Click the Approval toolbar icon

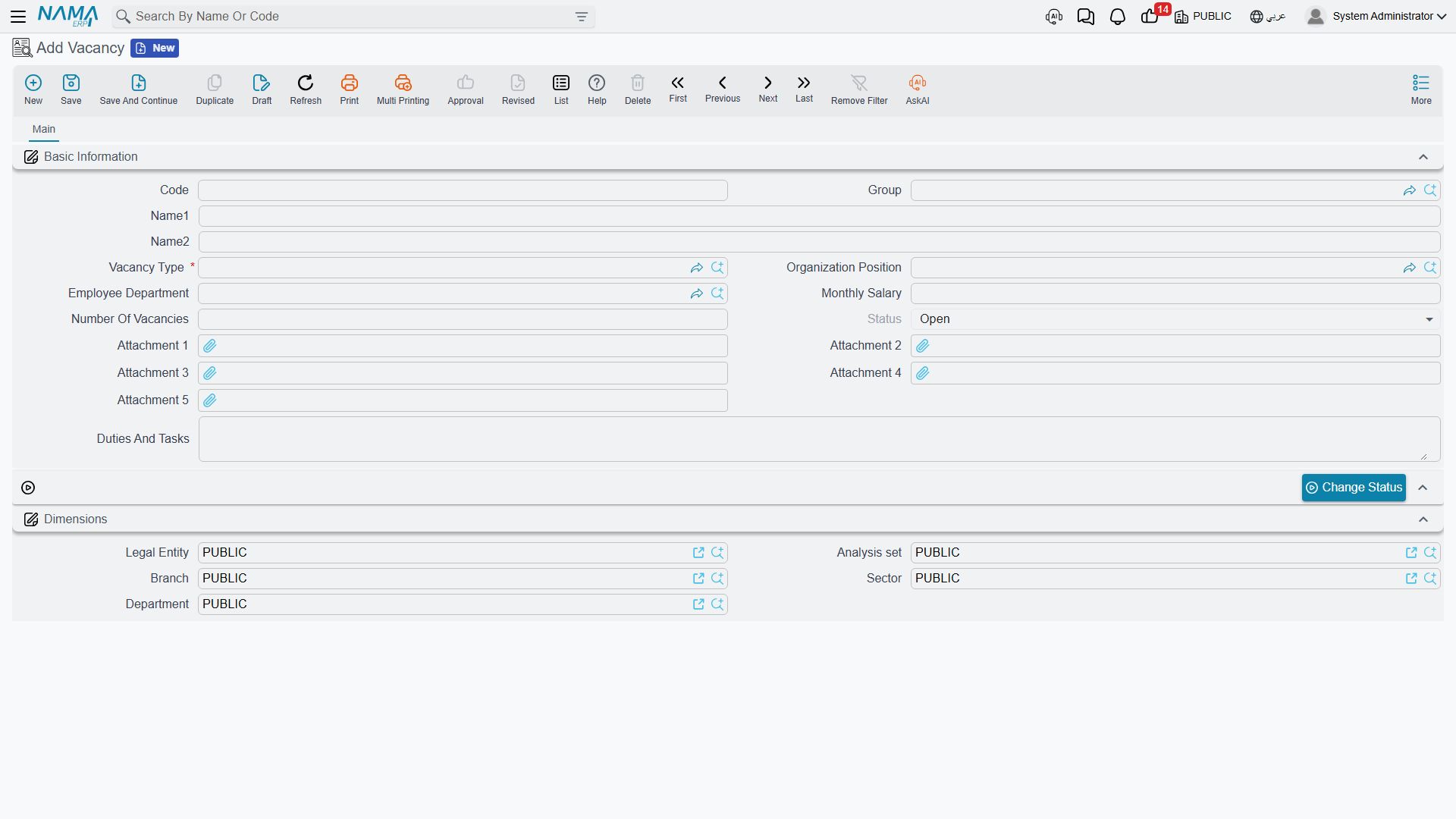tap(466, 89)
